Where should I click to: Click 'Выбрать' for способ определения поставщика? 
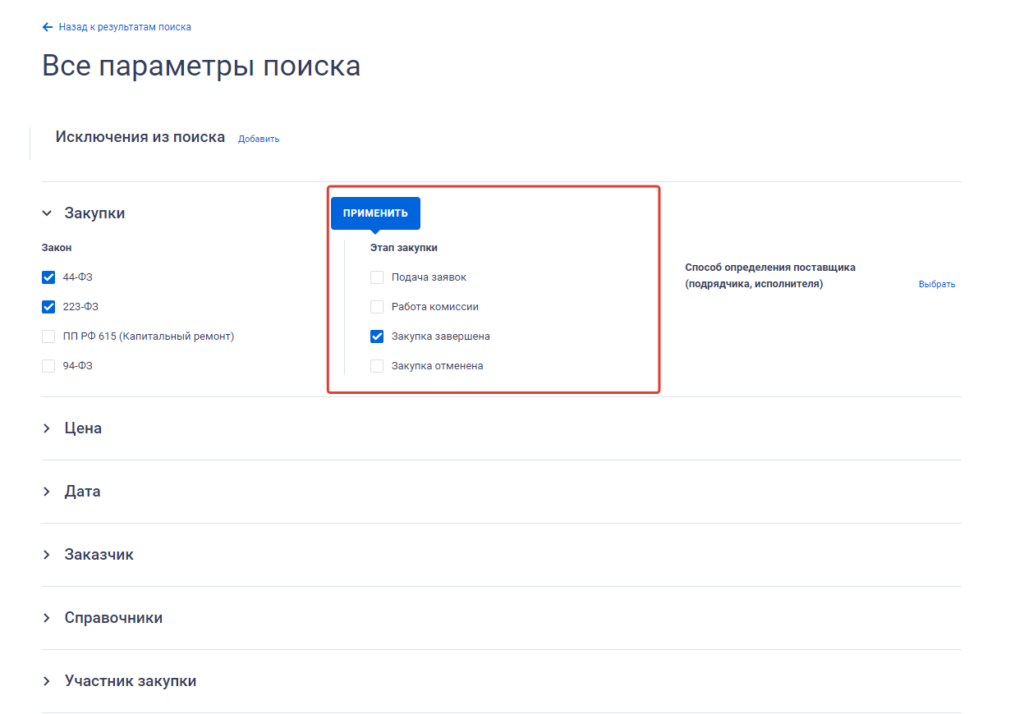tap(936, 284)
